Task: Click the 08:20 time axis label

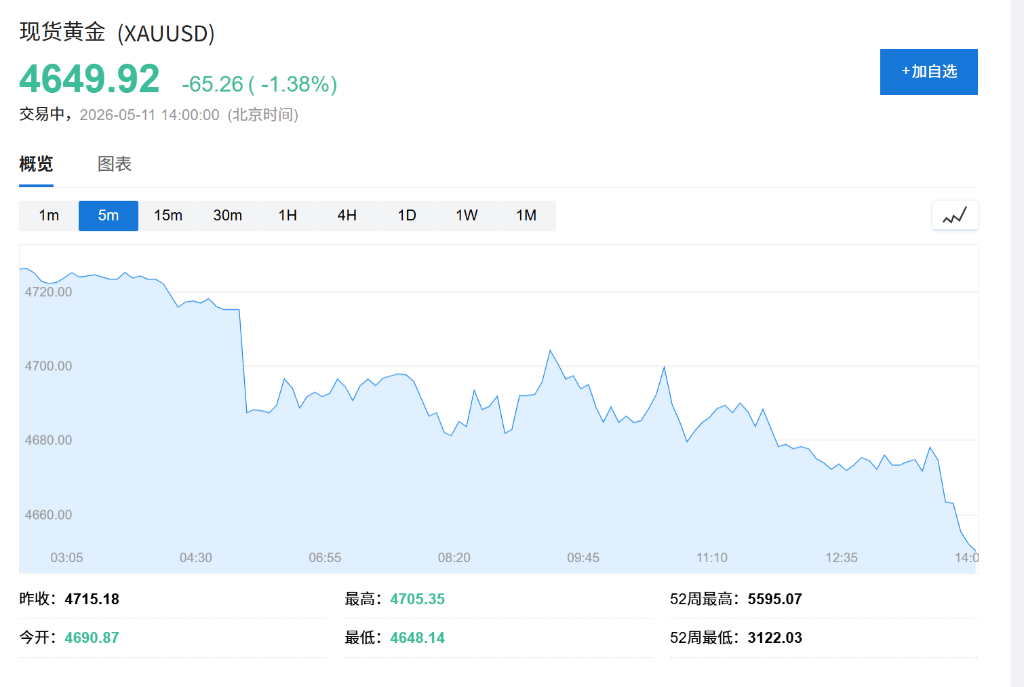Action: tap(454, 558)
